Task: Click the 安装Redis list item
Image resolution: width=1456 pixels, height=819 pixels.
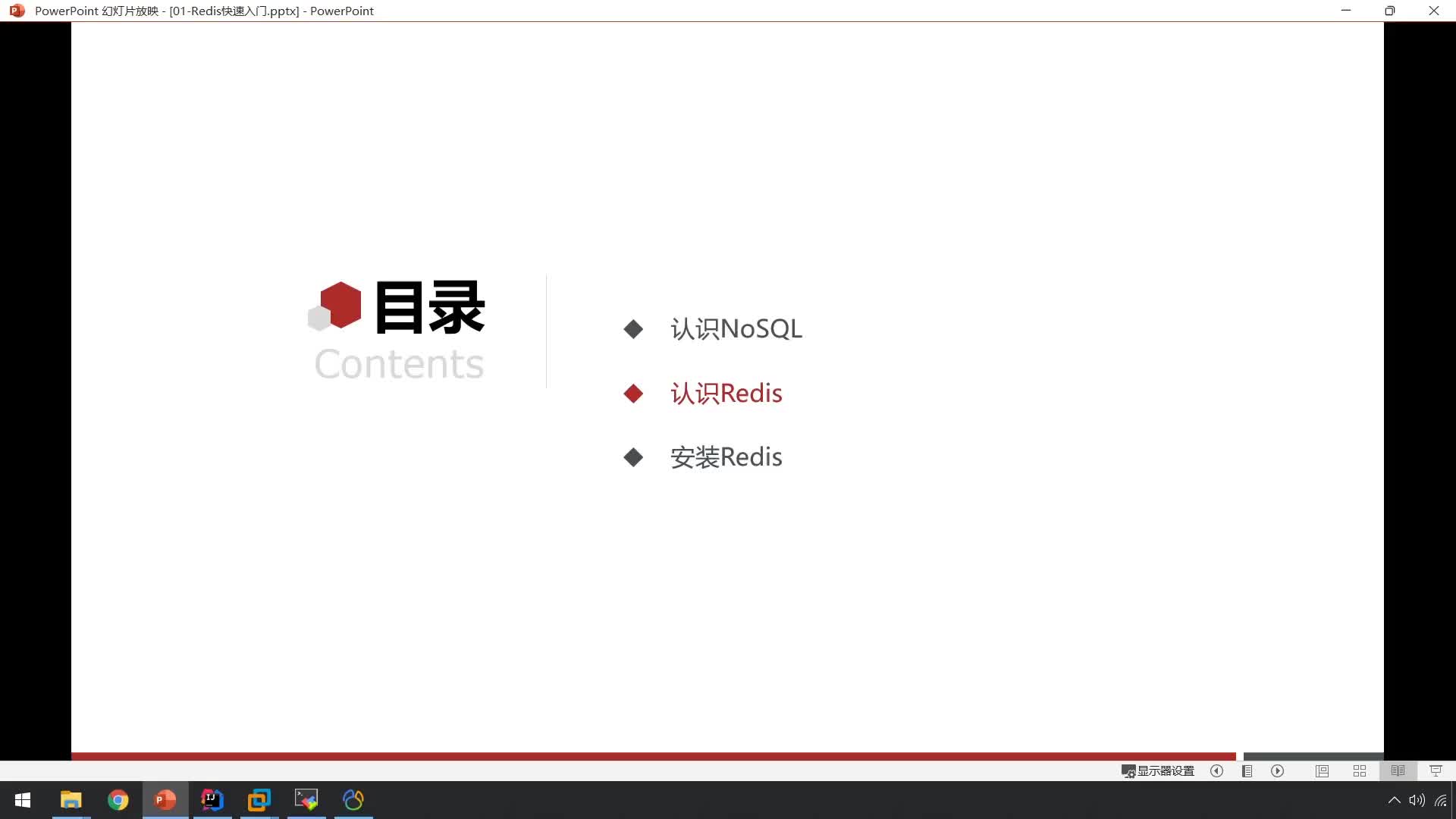Action: (726, 456)
